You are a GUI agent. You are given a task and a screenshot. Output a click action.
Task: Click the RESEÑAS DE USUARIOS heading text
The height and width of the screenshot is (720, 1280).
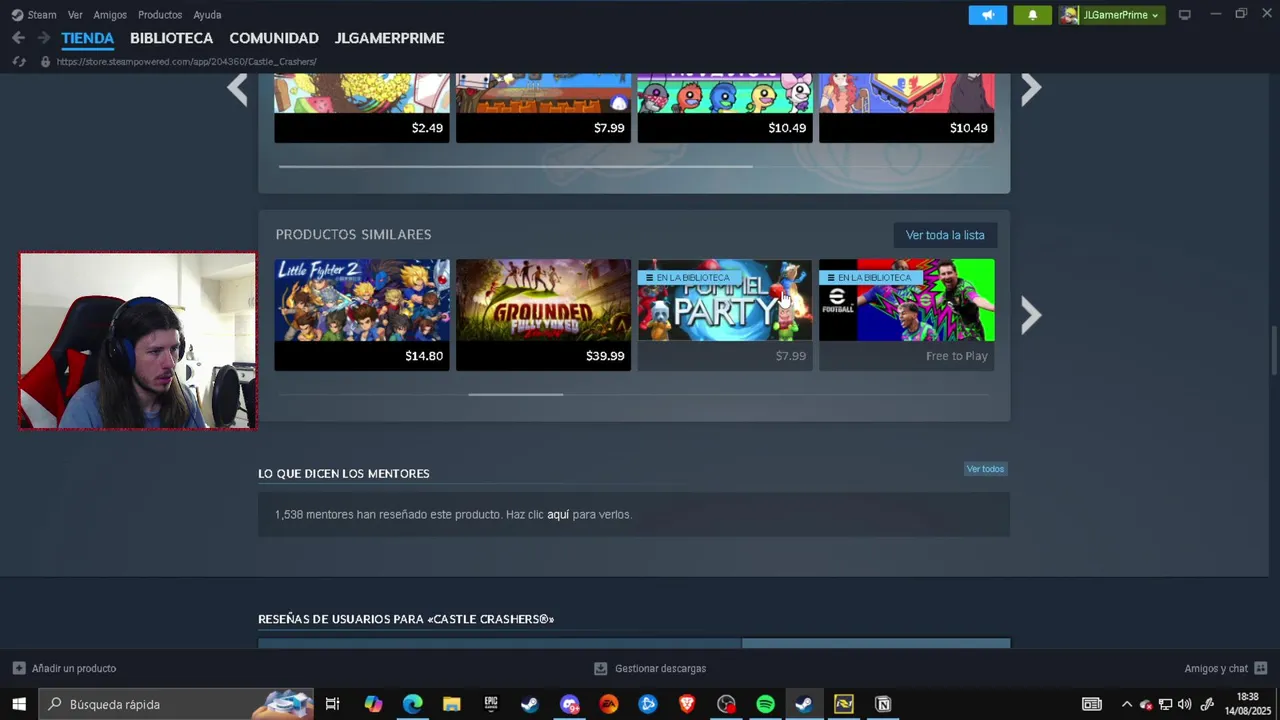406,619
